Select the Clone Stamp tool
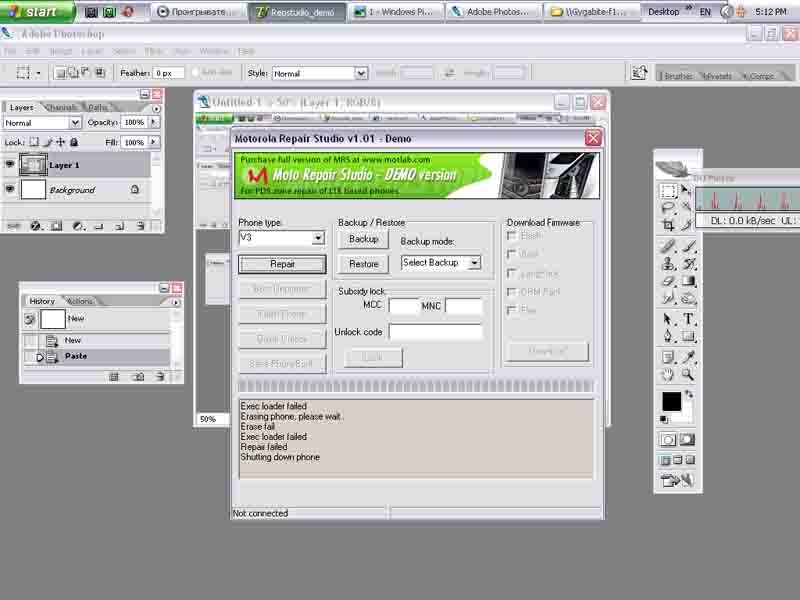 pos(668,264)
